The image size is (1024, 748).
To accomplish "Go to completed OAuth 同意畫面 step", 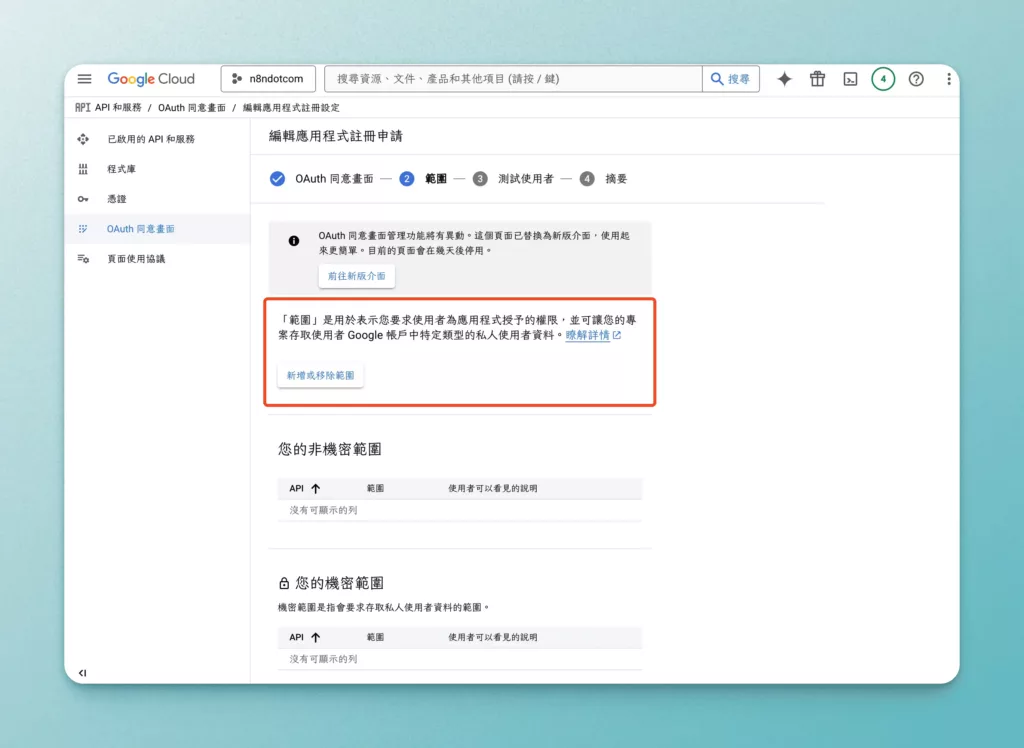I will pos(321,179).
